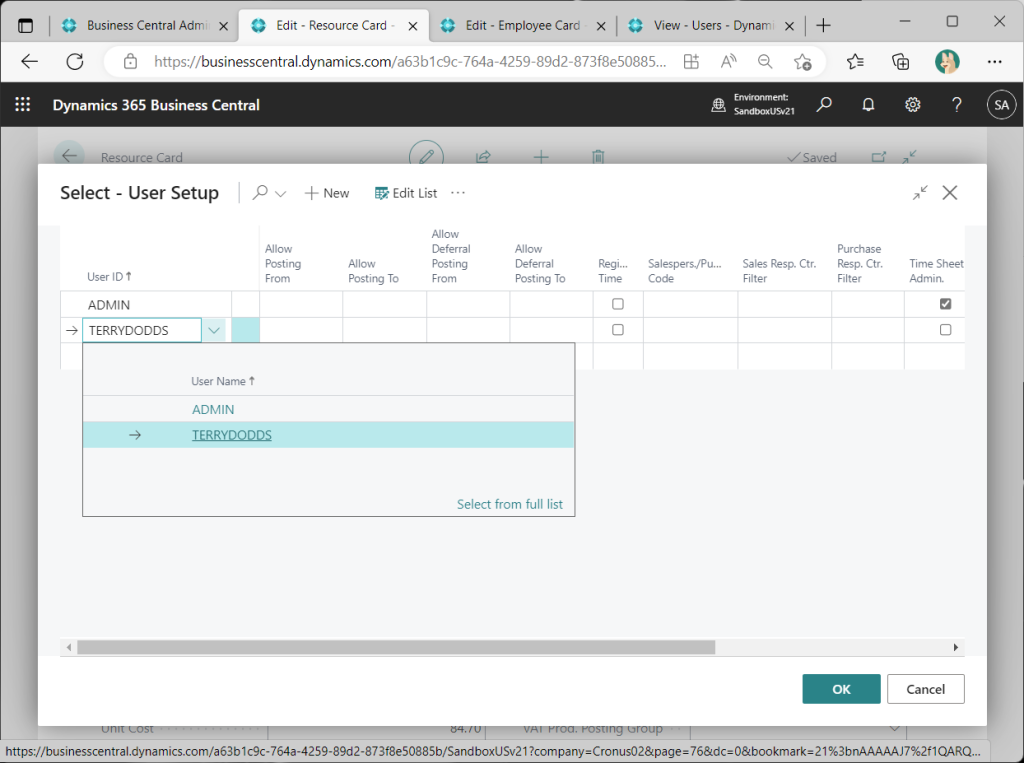Open the browser favorites list
Screen dimensions: 1024x763
(x=855, y=62)
